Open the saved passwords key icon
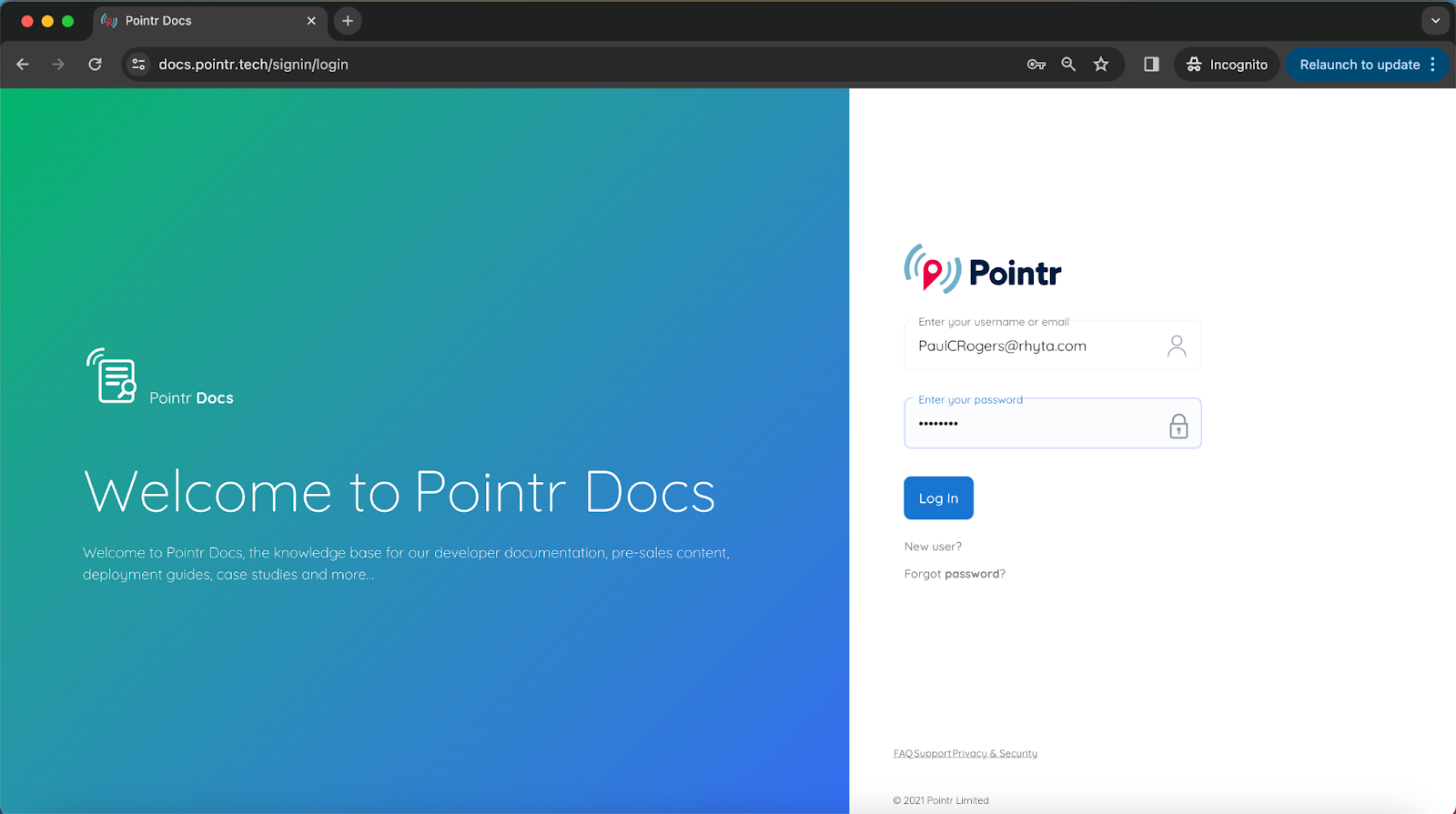Image resolution: width=1456 pixels, height=814 pixels. tap(1036, 65)
